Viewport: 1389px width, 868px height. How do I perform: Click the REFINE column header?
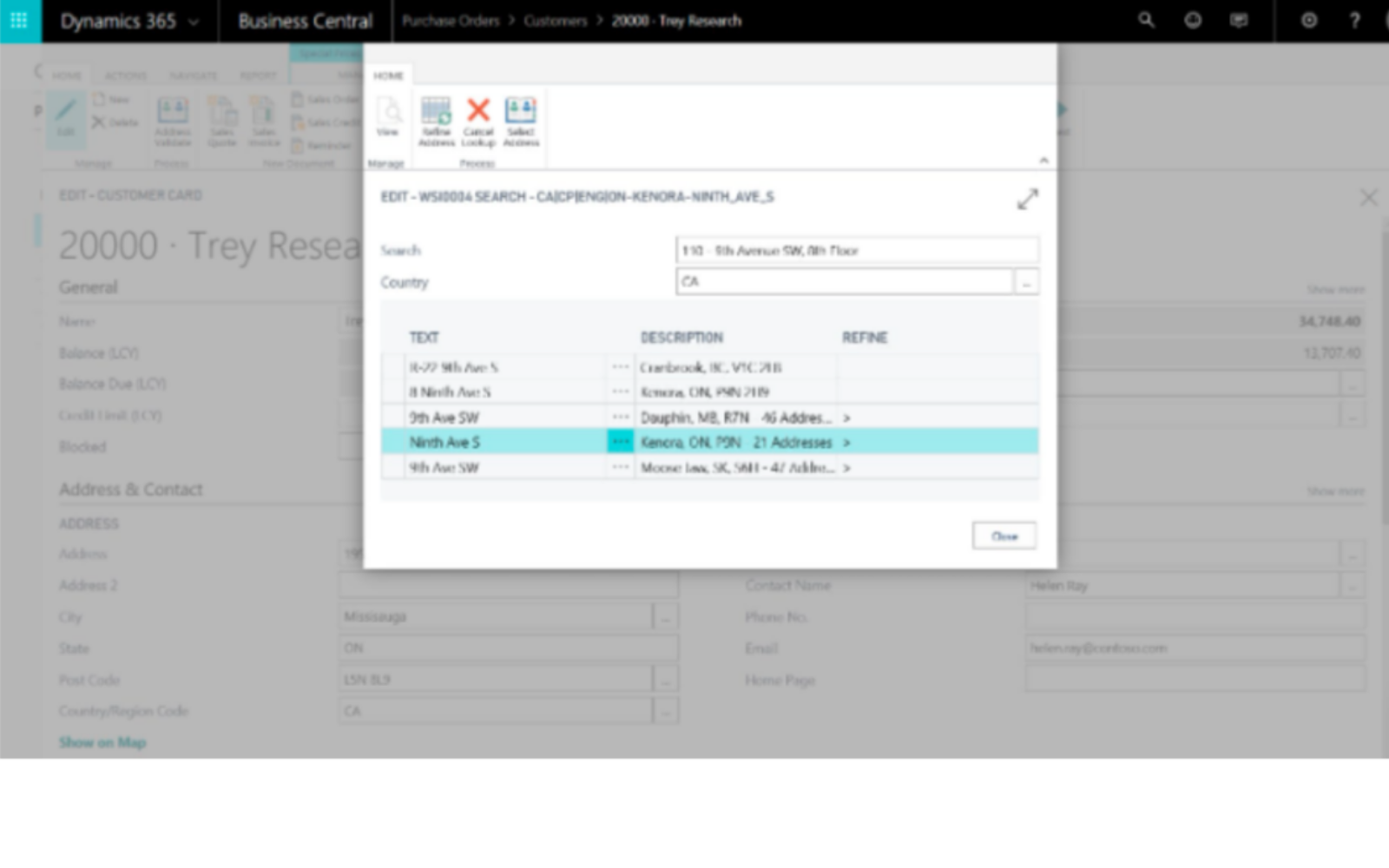(865, 337)
